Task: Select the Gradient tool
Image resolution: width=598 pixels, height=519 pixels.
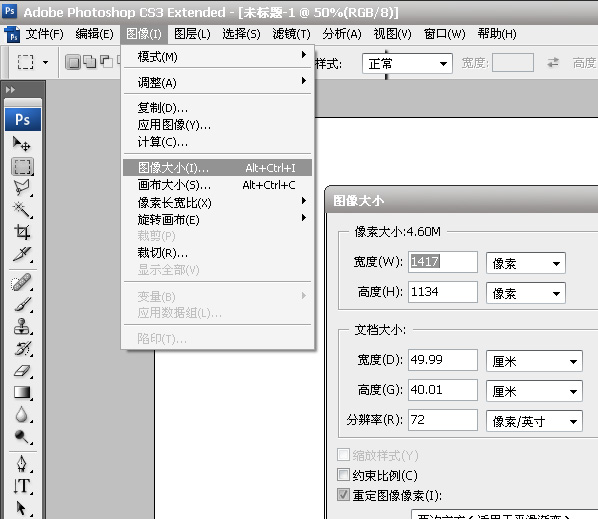Action: tap(22, 392)
